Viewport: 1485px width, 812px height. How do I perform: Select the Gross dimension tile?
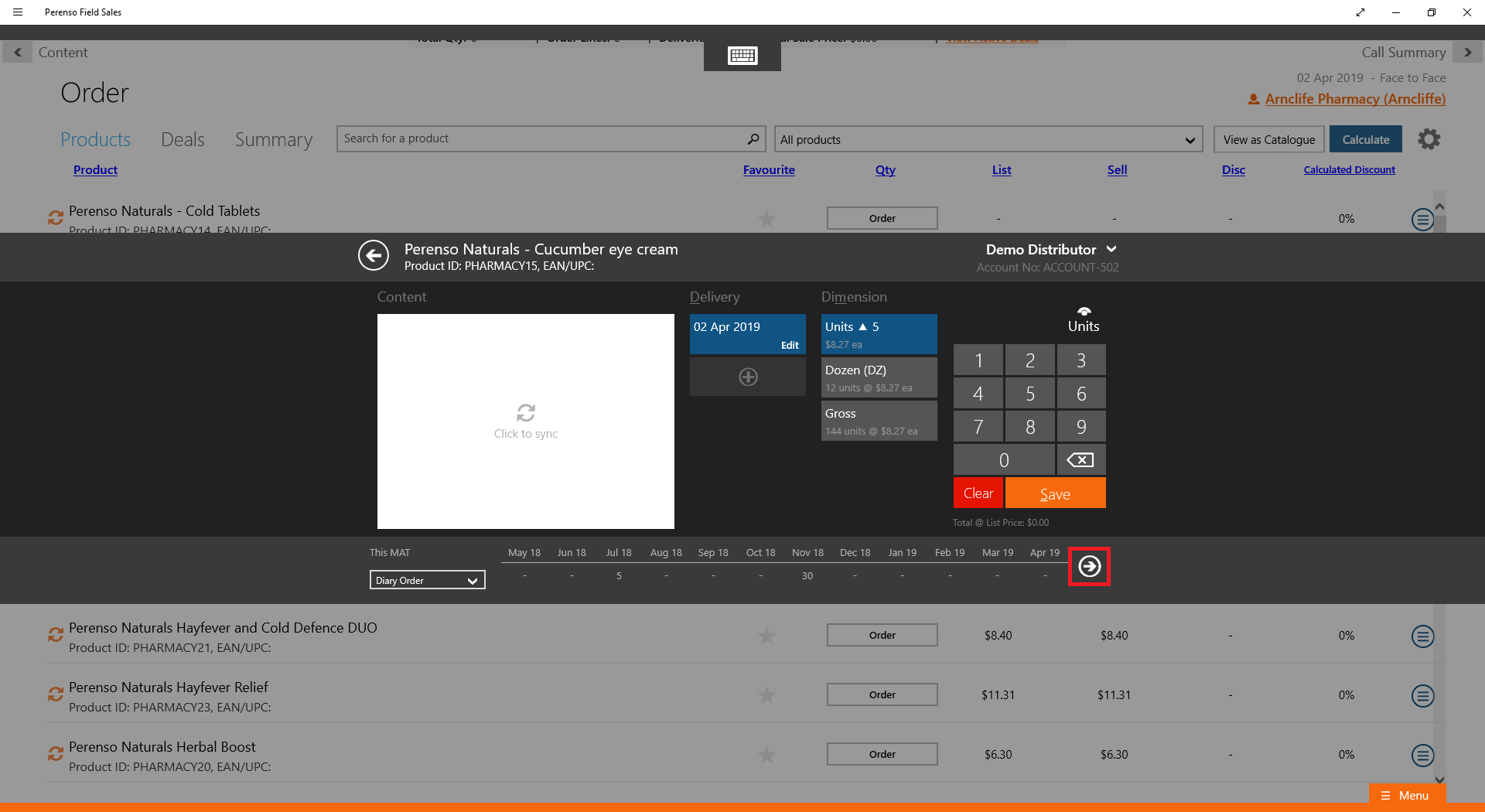[x=879, y=421]
